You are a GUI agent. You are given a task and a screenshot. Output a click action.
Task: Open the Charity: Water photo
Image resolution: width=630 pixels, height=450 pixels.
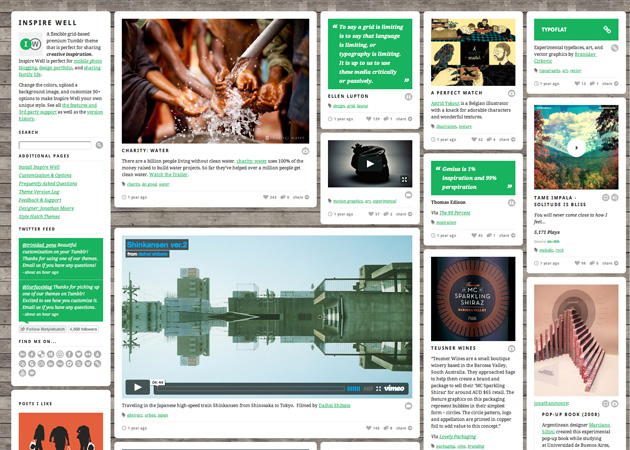click(x=215, y=80)
